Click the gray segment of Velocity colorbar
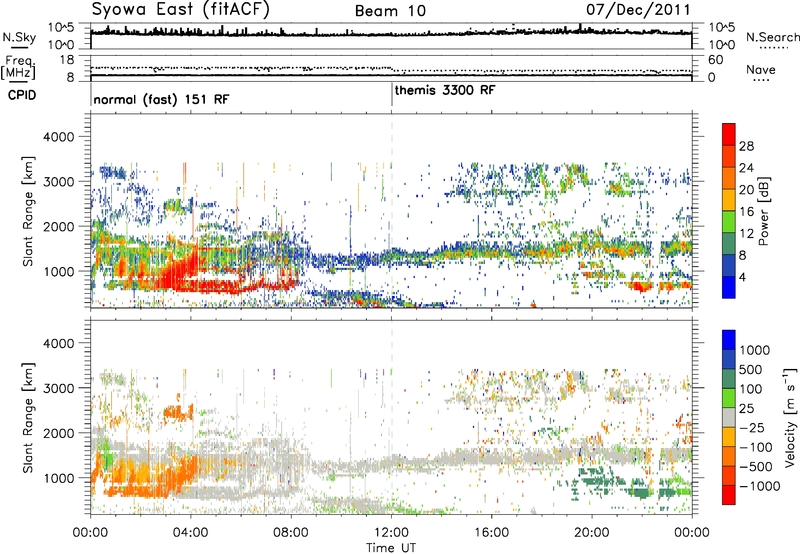Viewport: 800px width, 554px height. pyautogui.click(x=729, y=418)
